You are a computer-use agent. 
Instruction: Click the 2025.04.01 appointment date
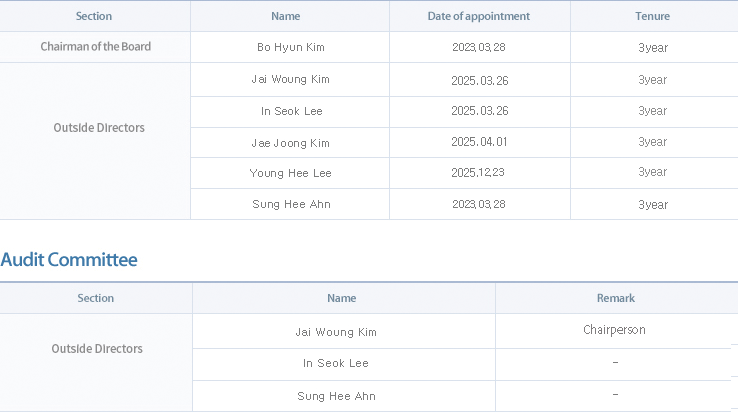tap(479, 142)
